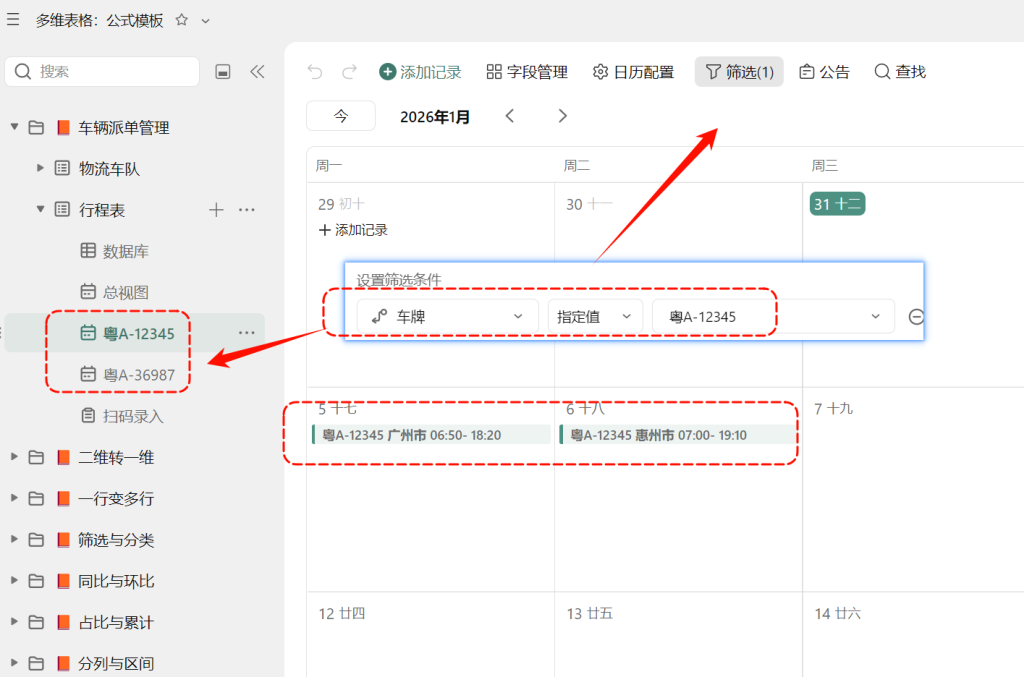1024x677 pixels.
Task: Click 添加记录 in the toolbar
Action: (421, 72)
